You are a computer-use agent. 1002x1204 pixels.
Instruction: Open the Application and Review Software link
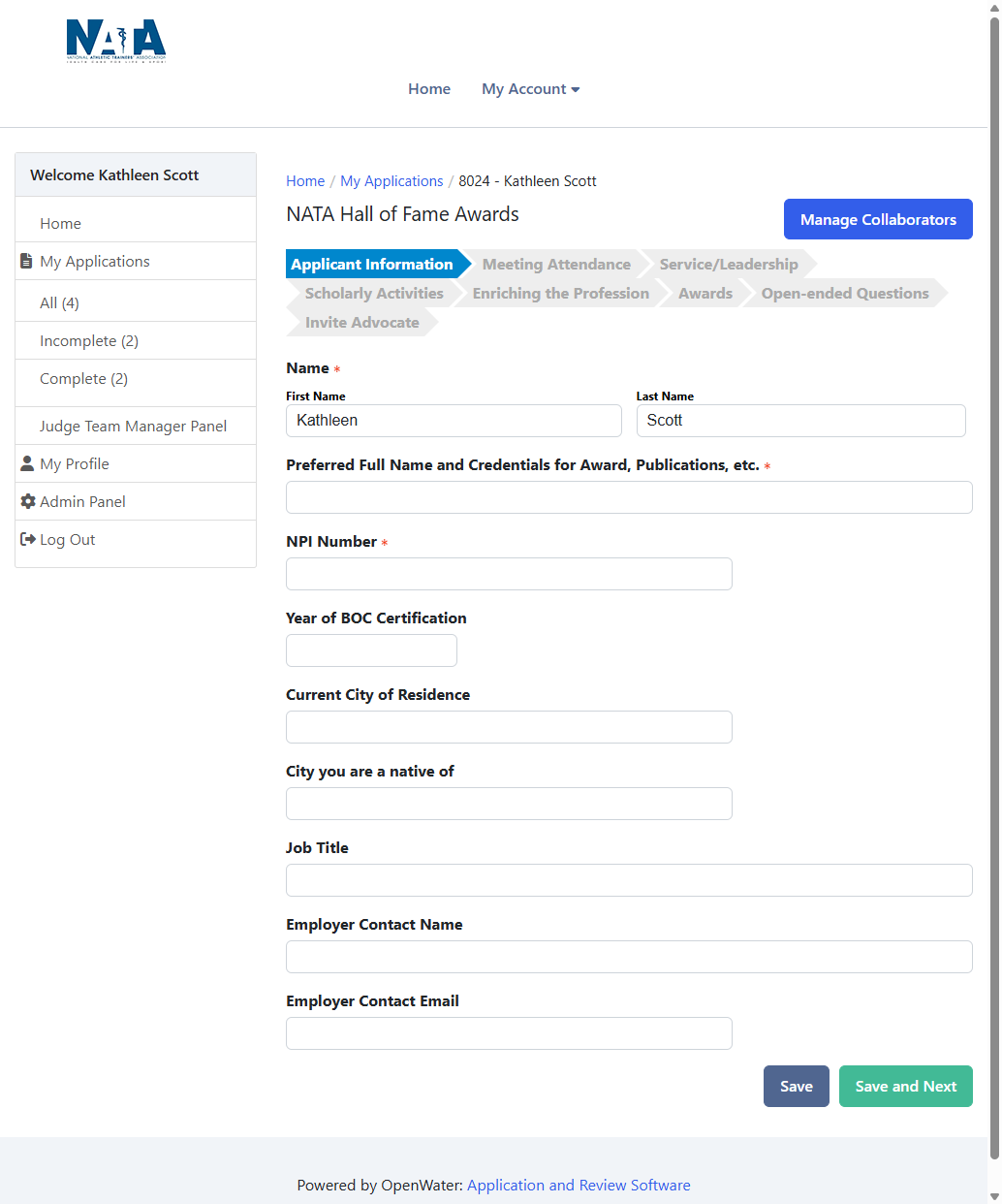pyautogui.click(x=579, y=1185)
